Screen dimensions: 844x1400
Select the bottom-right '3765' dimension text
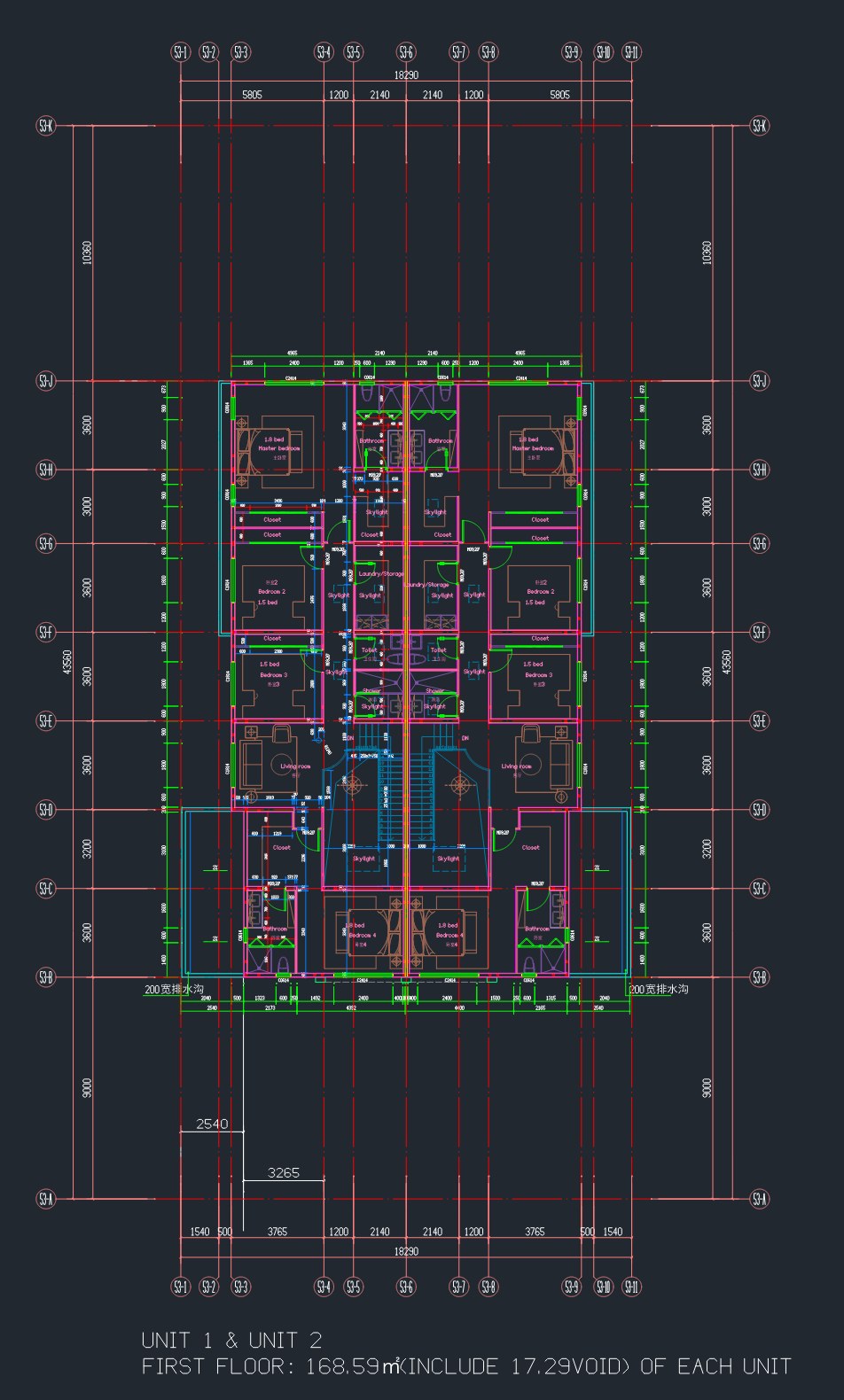(535, 1232)
